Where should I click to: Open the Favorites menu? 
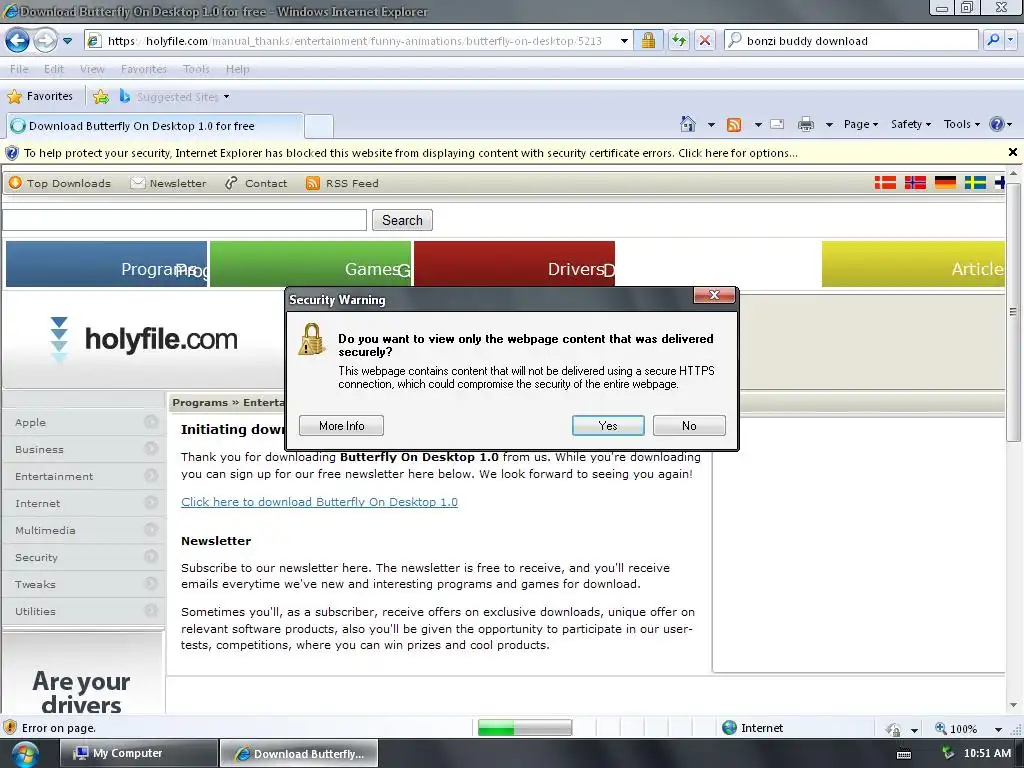(x=144, y=69)
